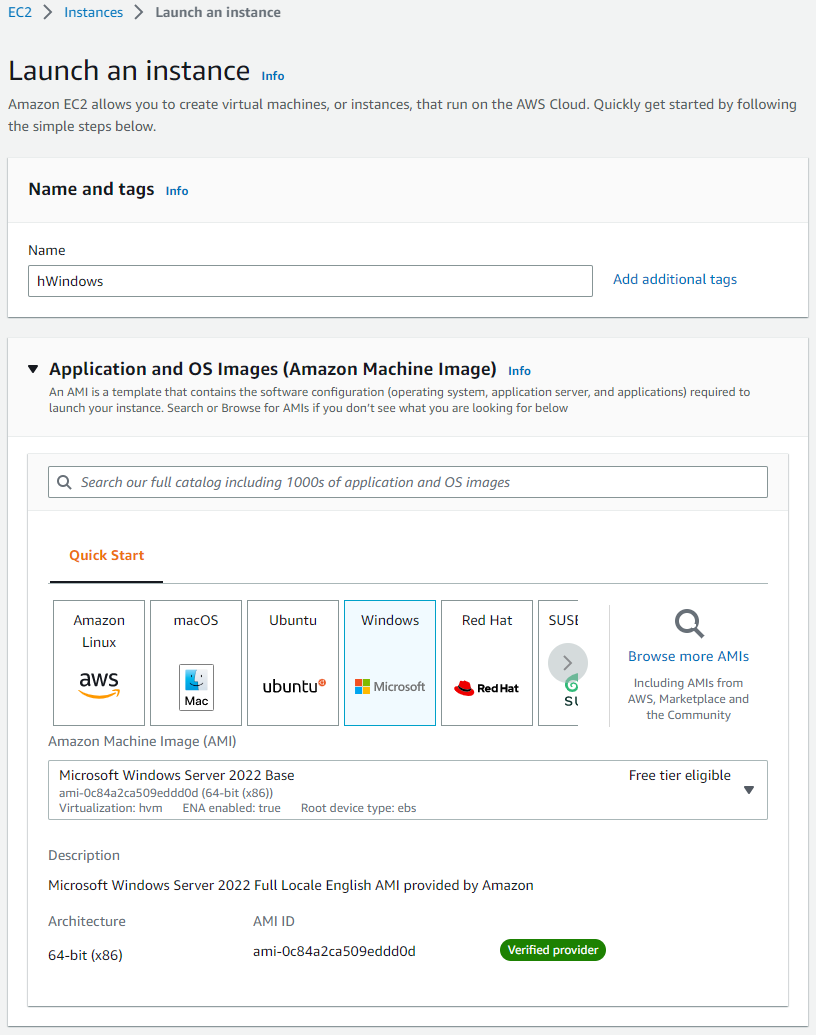This screenshot has height=1035, width=816.
Task: Click the AMI description text line
Action: click(x=290, y=885)
